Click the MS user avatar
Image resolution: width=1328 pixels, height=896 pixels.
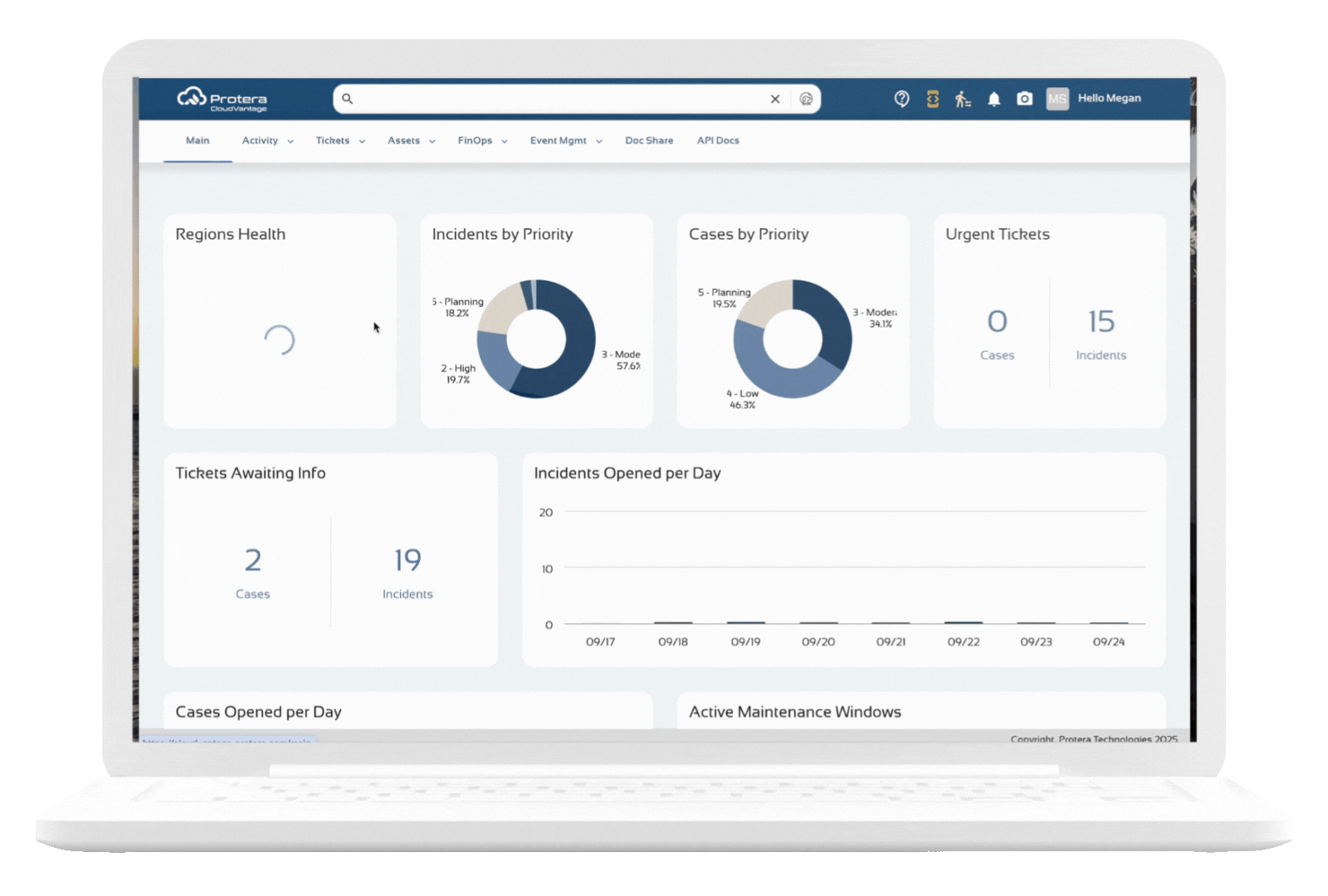[x=1057, y=99]
